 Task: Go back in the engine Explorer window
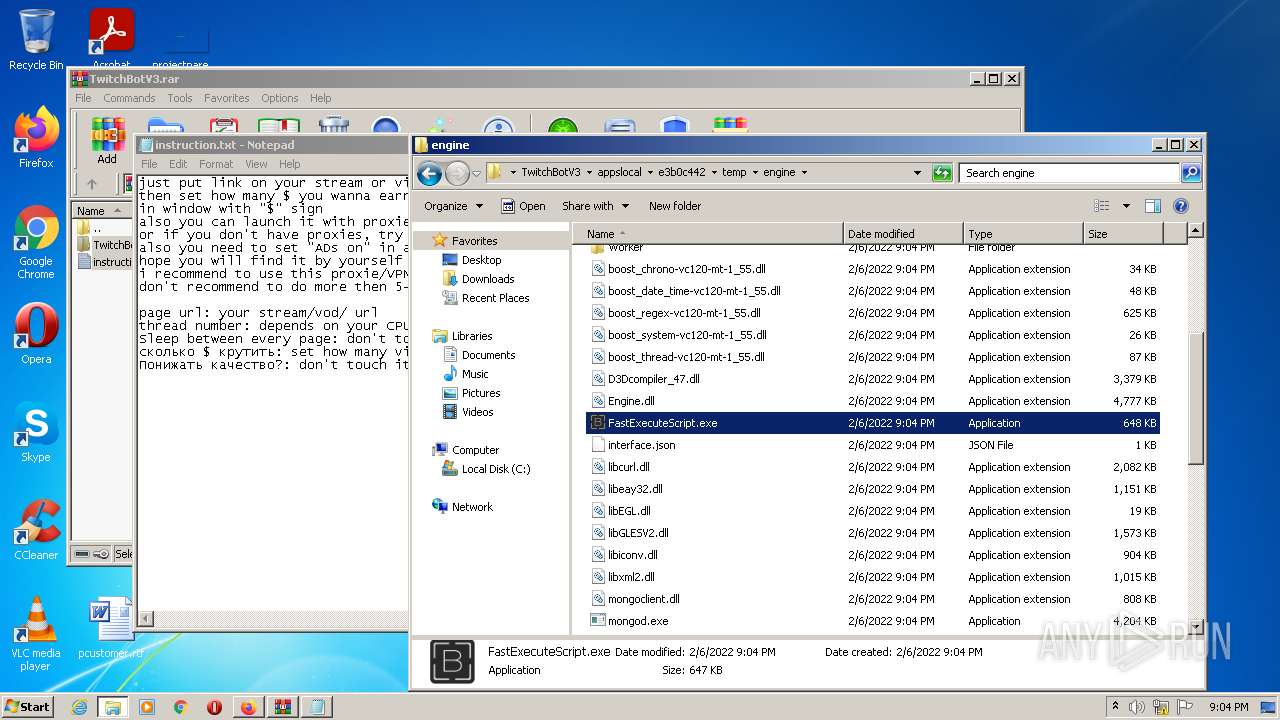[430, 173]
